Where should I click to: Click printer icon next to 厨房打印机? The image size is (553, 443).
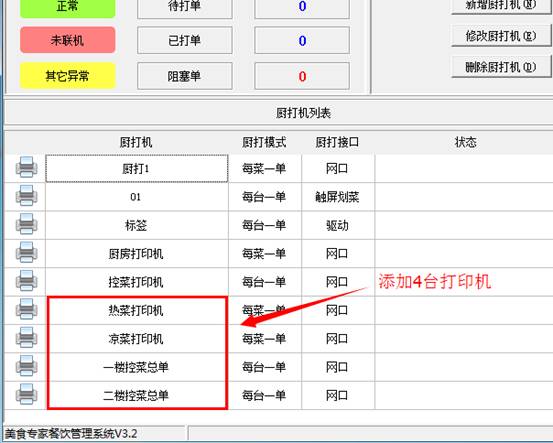[x=26, y=252]
